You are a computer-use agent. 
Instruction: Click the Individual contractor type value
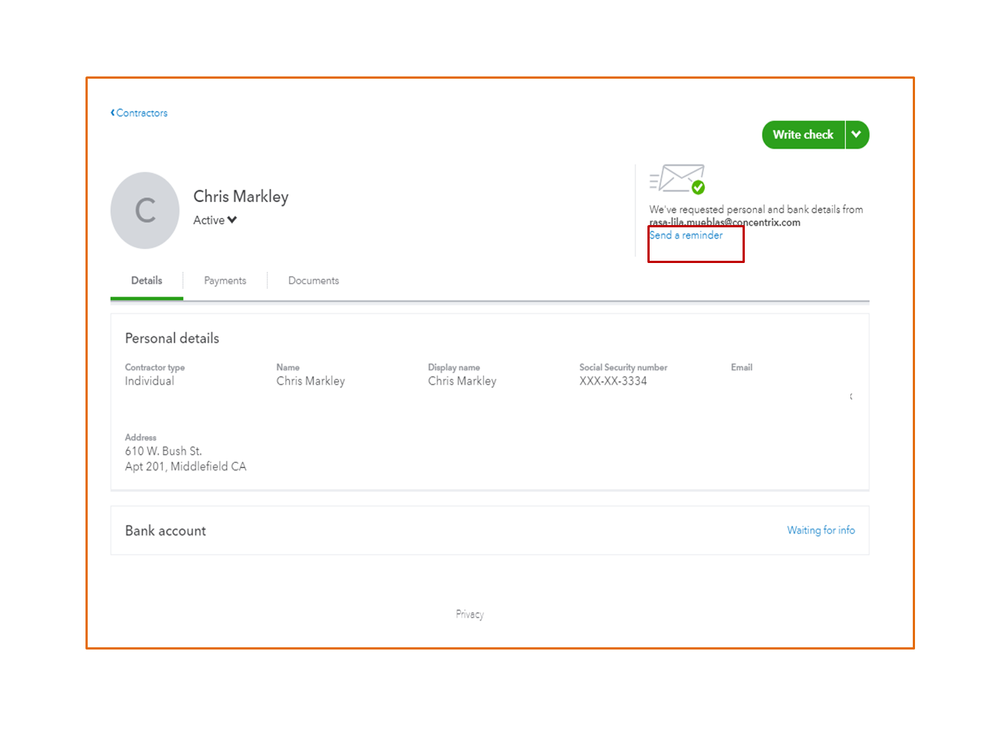[x=149, y=381]
